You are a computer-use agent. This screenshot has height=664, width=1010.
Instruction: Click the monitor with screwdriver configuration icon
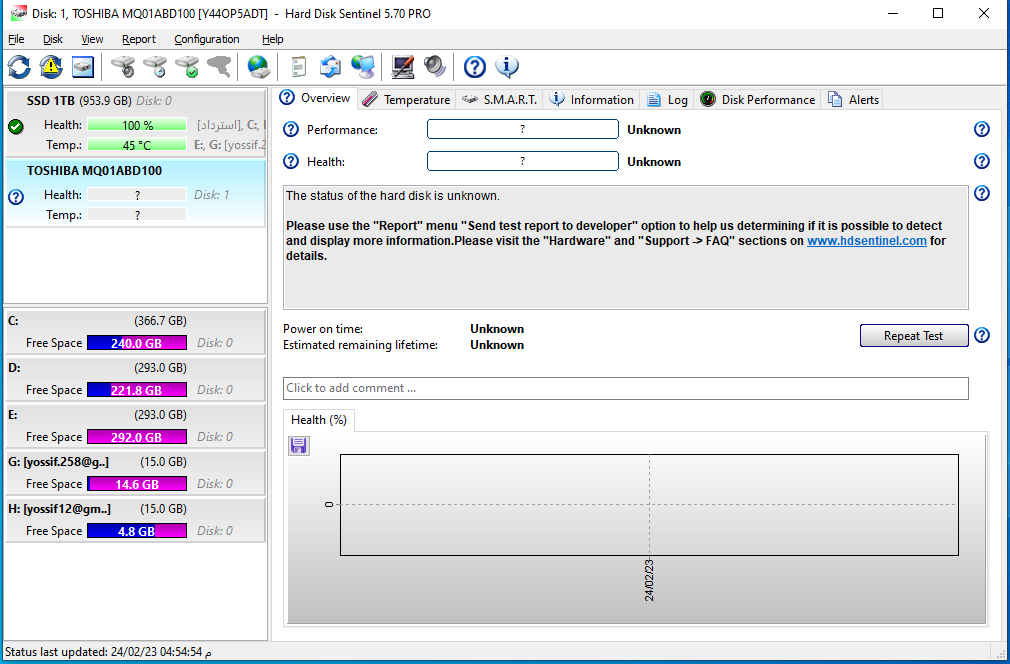coord(403,66)
